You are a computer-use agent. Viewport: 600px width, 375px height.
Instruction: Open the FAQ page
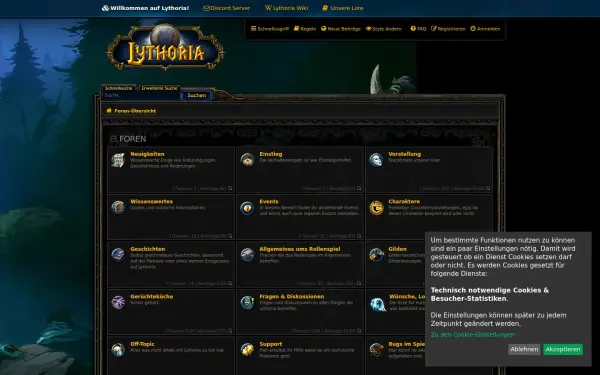[418, 29]
